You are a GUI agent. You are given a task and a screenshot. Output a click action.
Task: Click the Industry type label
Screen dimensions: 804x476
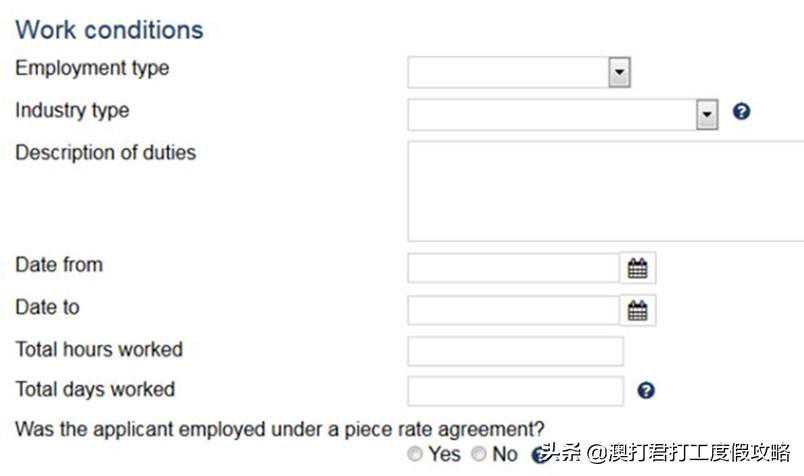pos(72,110)
